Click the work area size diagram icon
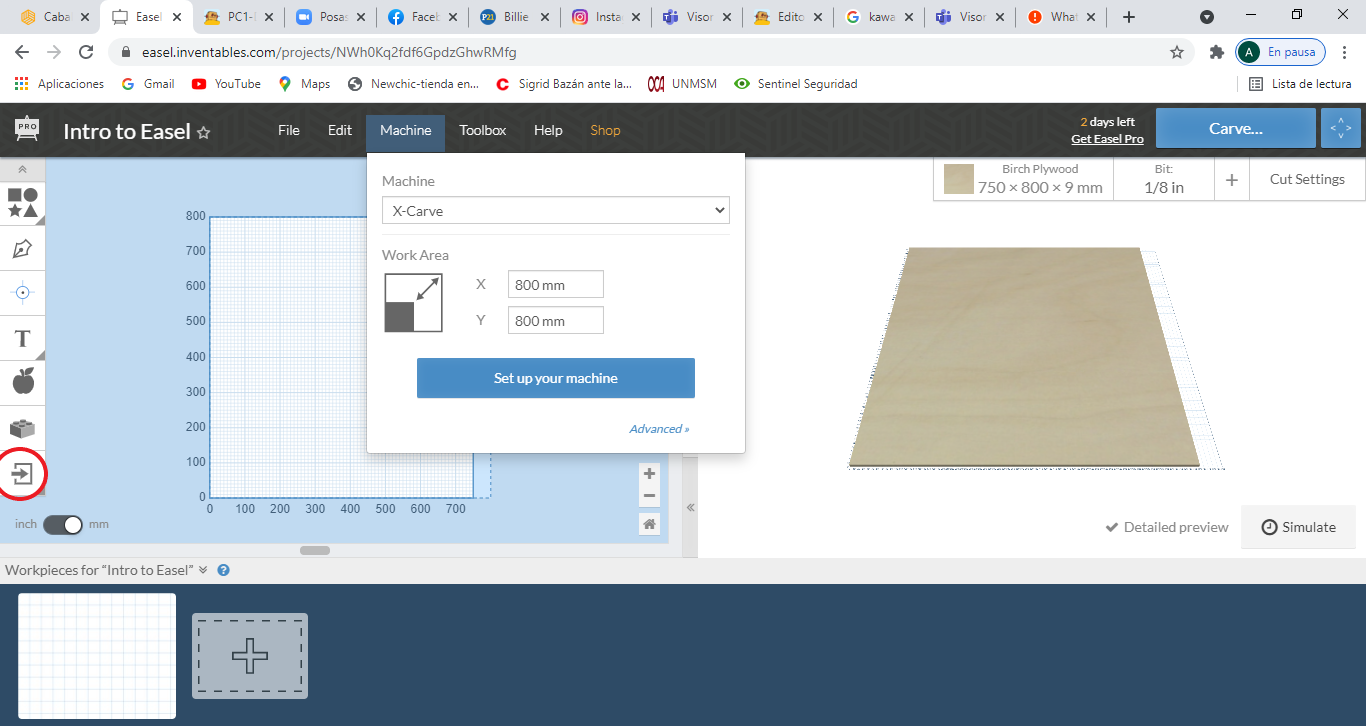This screenshot has height=726, width=1366. point(413,303)
